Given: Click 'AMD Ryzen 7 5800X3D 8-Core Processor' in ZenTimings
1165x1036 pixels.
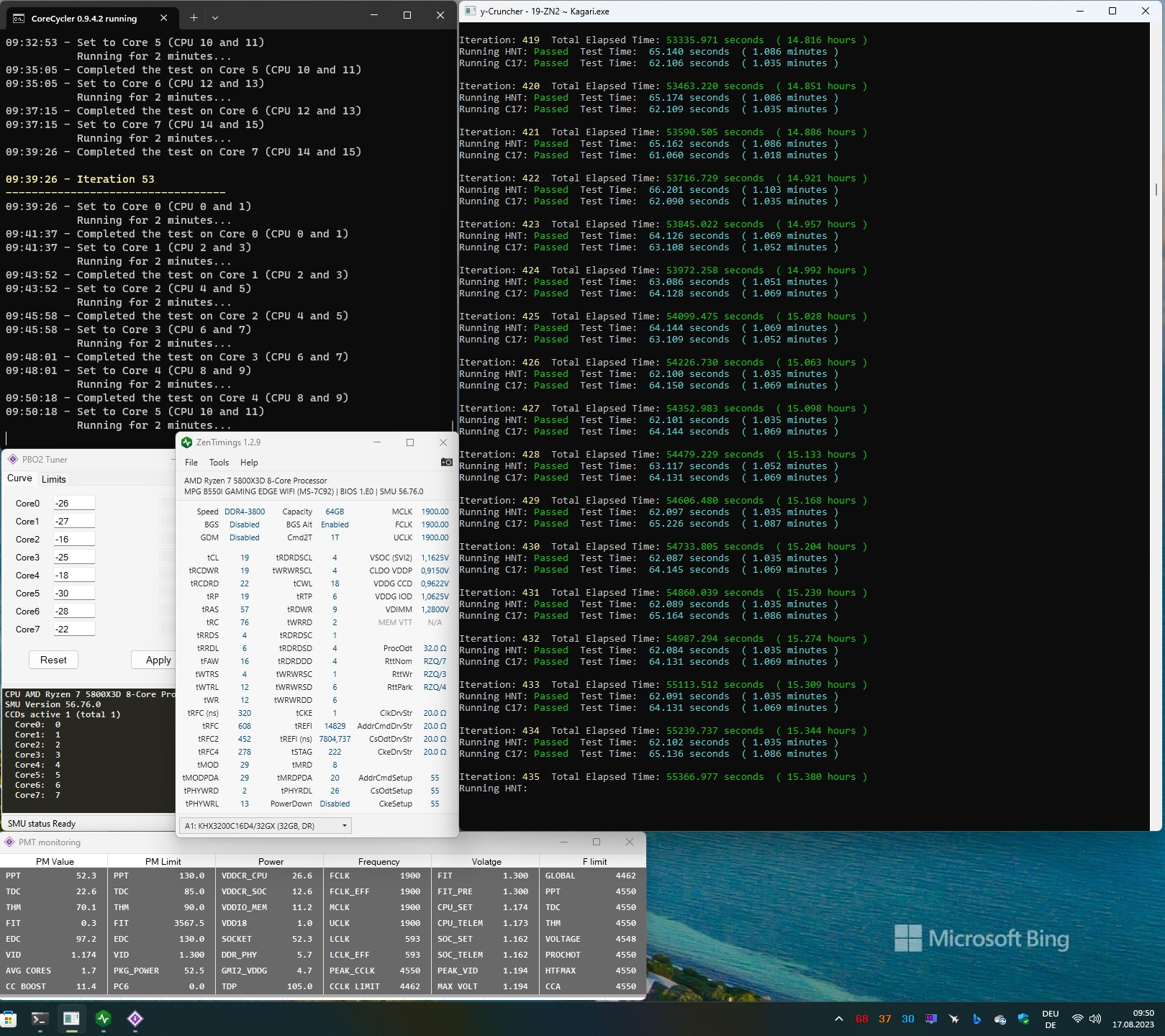Looking at the screenshot, I should pyautogui.click(x=255, y=481).
